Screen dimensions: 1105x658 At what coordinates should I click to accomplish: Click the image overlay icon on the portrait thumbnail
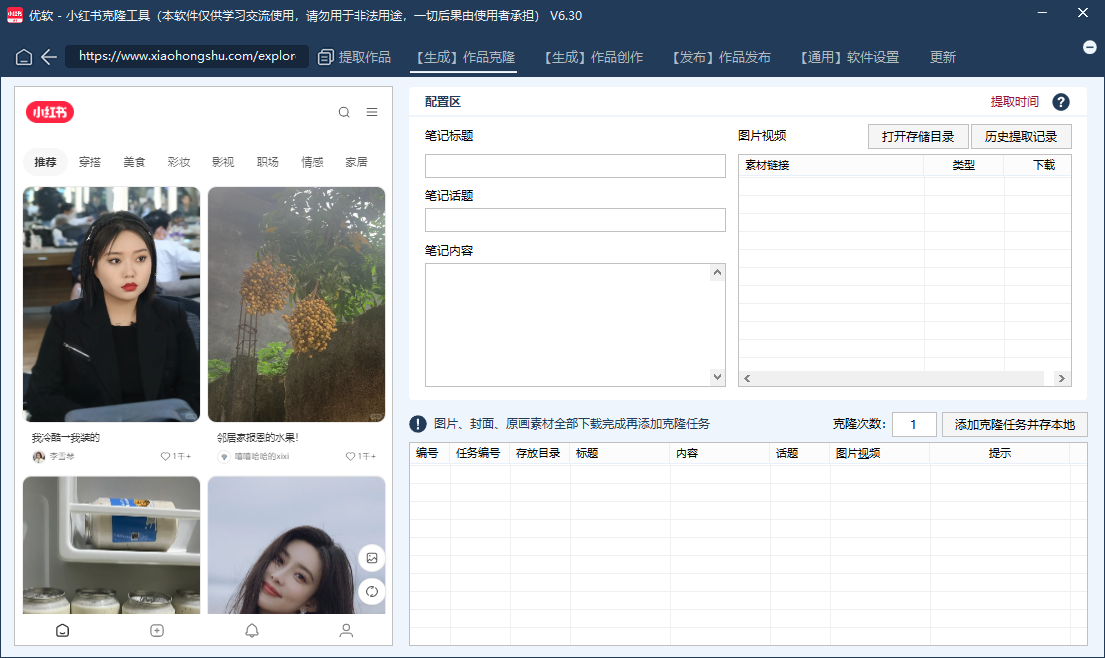(x=371, y=559)
